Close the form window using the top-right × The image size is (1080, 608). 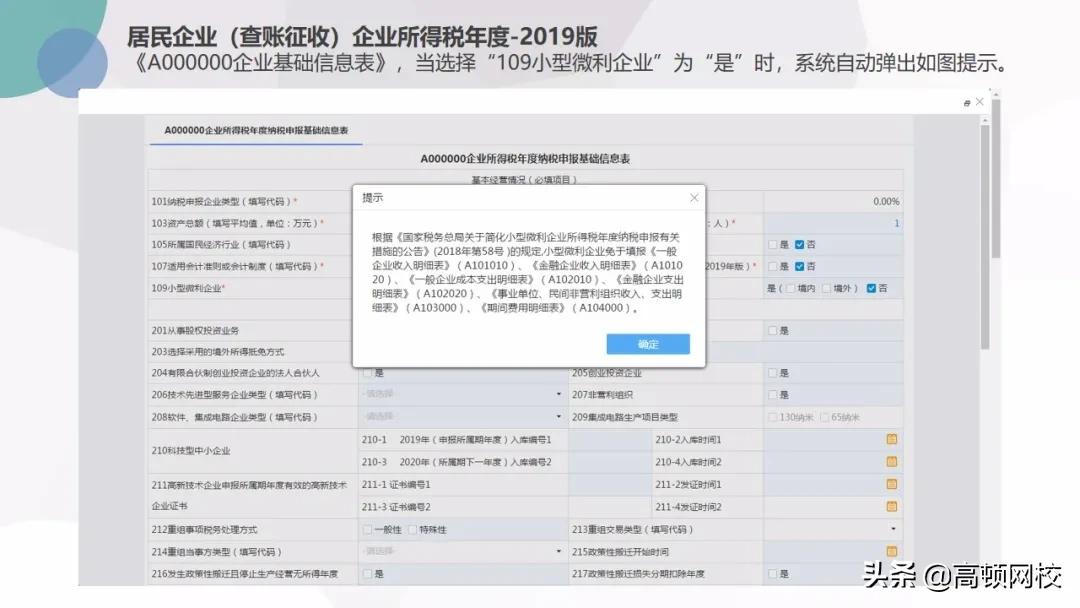pos(978,101)
